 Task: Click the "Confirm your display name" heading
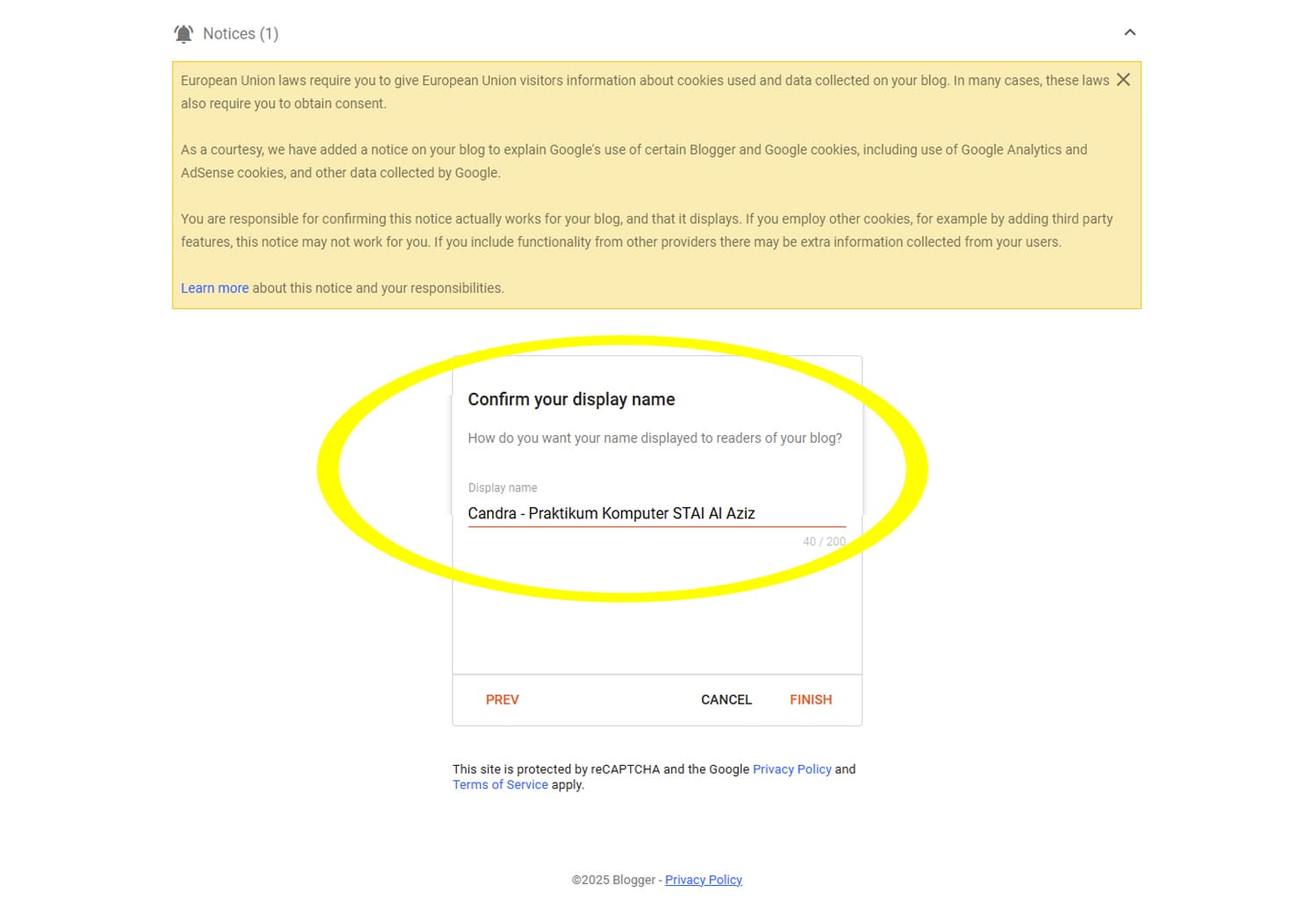pyautogui.click(x=571, y=399)
